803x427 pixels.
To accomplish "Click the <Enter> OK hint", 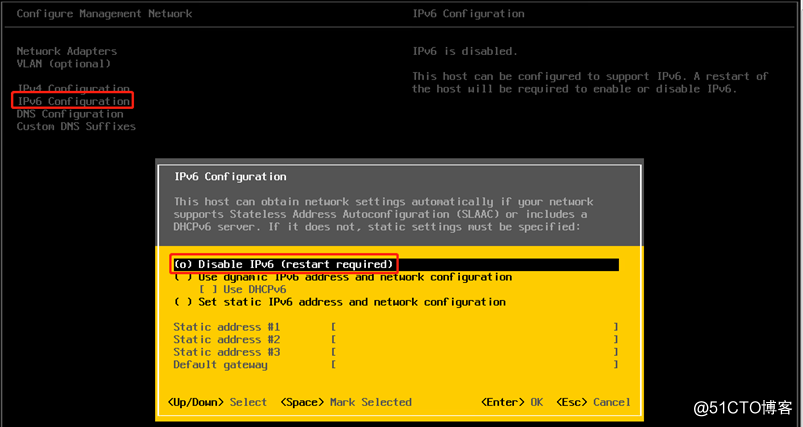I will pyautogui.click(x=512, y=402).
